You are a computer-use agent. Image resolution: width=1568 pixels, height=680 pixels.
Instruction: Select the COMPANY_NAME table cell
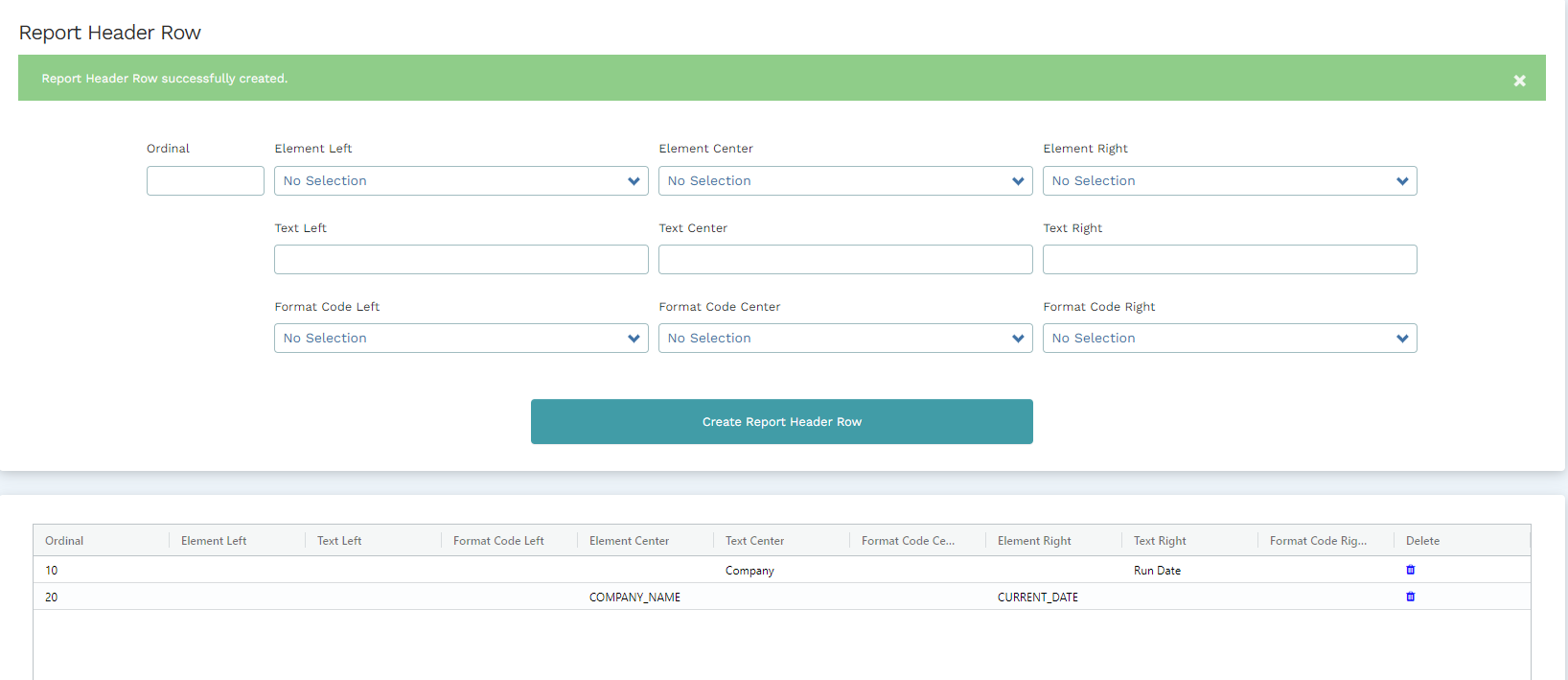pos(634,598)
